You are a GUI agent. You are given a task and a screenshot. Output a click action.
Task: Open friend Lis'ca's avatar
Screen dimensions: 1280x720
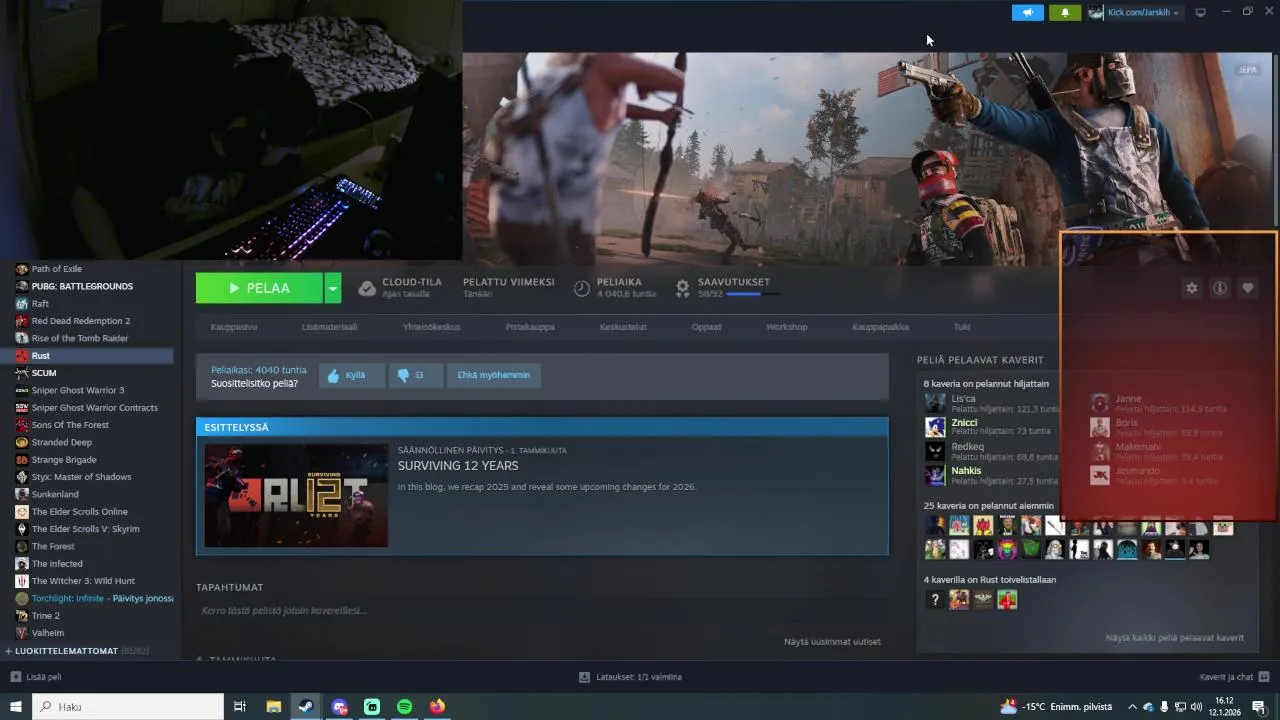[x=935, y=403]
